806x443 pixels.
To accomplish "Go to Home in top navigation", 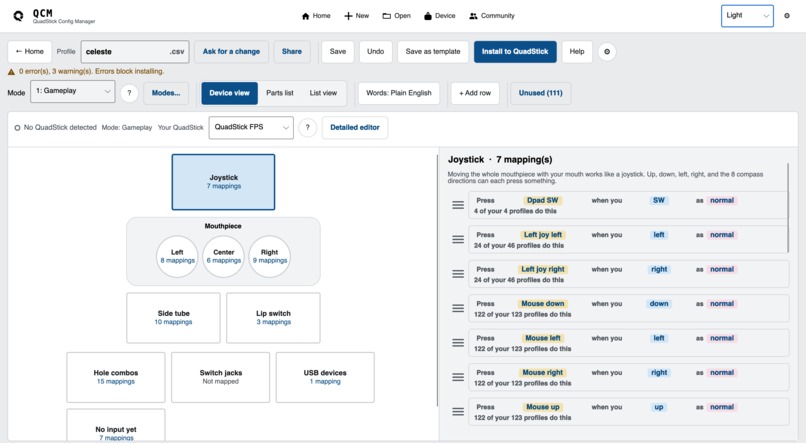I will pos(316,16).
